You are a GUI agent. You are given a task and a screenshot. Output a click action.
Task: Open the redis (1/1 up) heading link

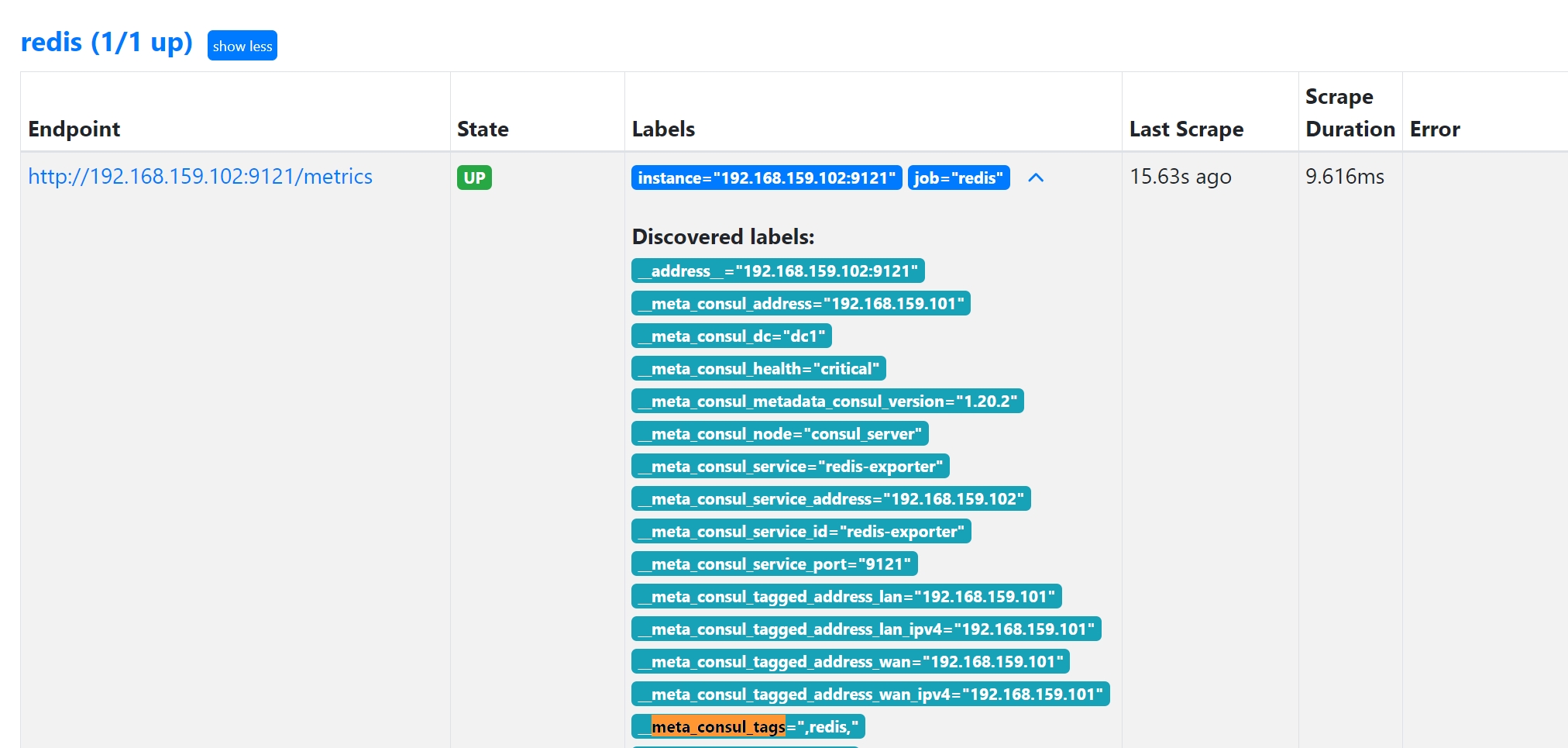pyautogui.click(x=107, y=42)
